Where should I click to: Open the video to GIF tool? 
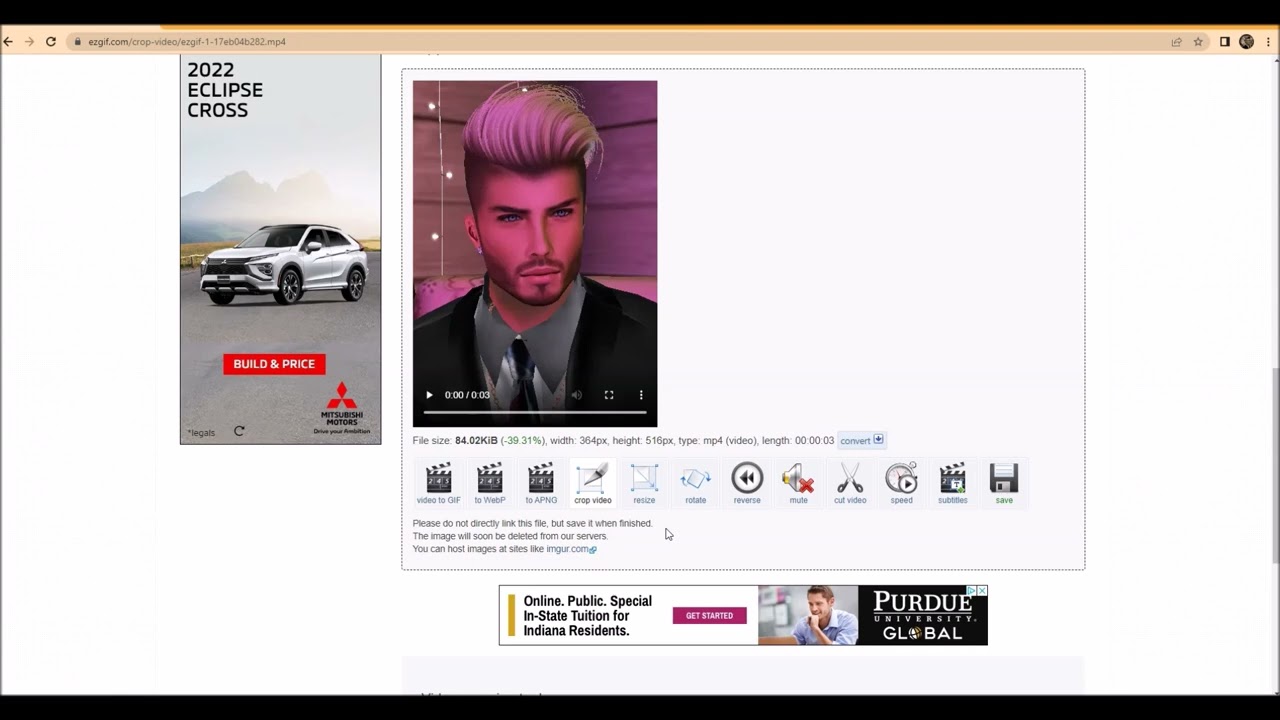tap(438, 483)
